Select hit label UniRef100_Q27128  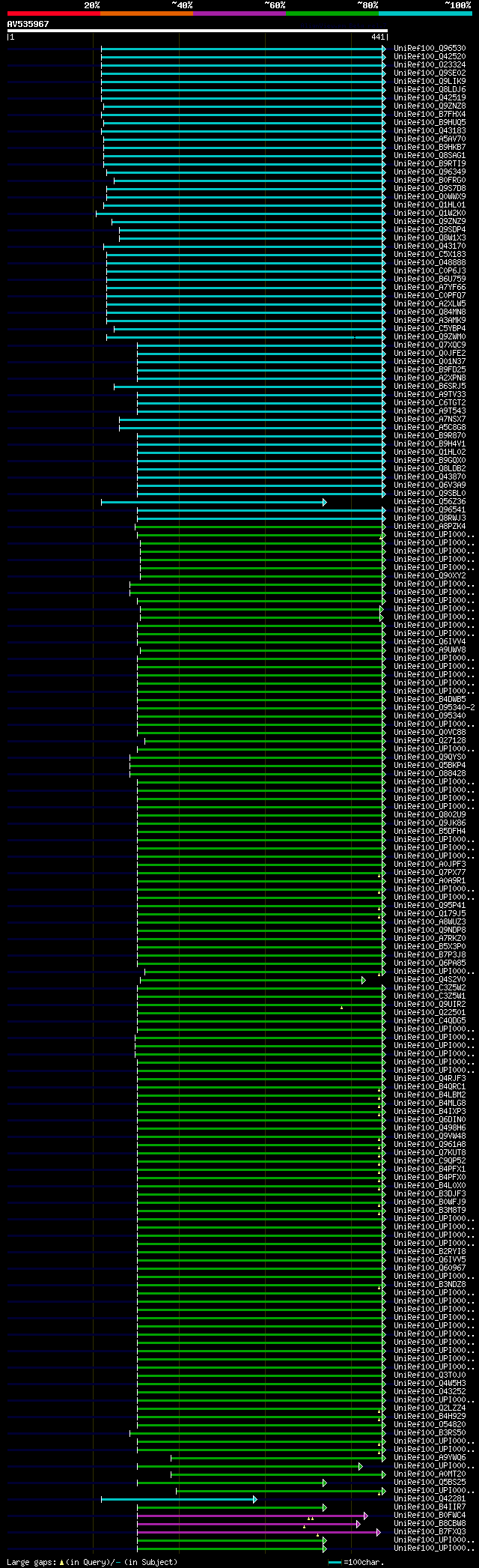[430, 741]
